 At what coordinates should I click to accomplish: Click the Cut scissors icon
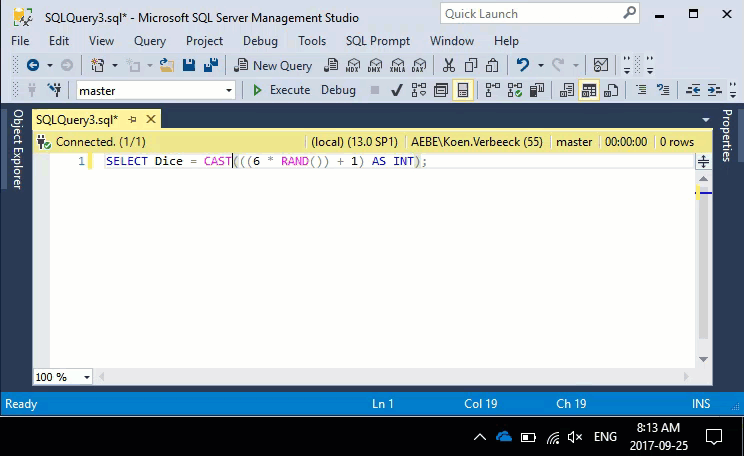coord(448,65)
